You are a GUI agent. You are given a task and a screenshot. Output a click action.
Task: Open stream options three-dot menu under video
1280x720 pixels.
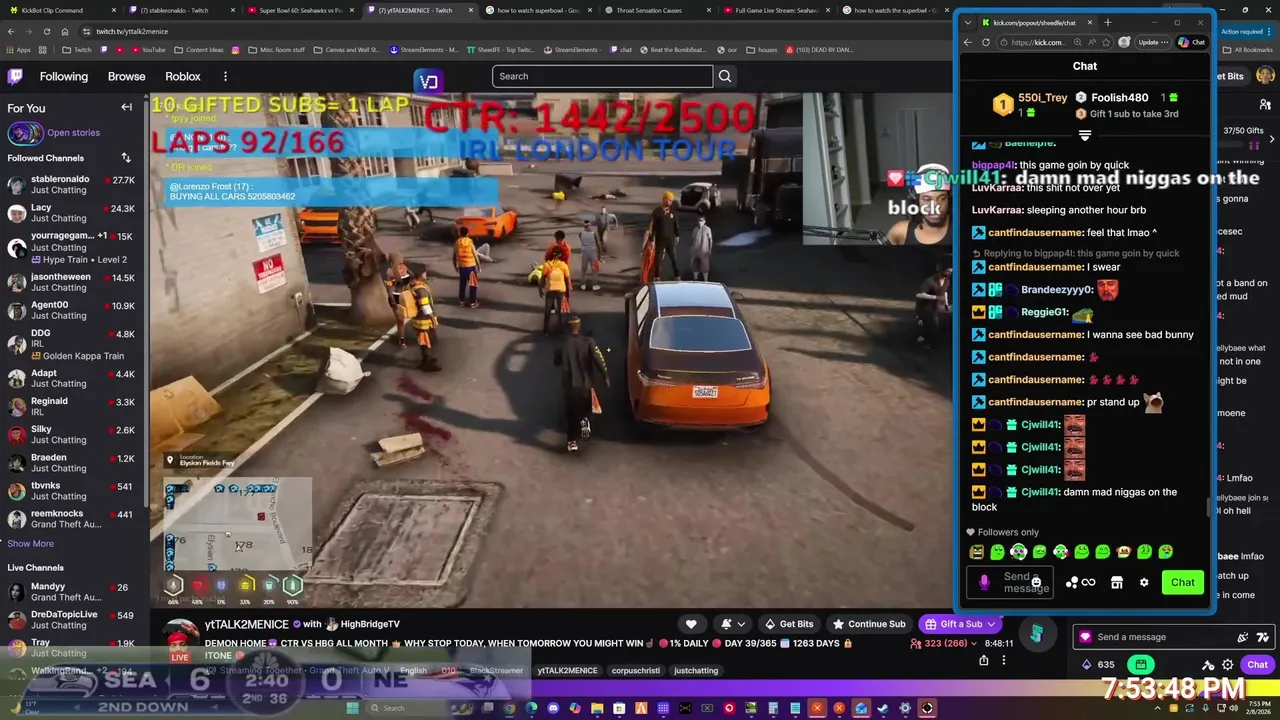pos(1004,660)
